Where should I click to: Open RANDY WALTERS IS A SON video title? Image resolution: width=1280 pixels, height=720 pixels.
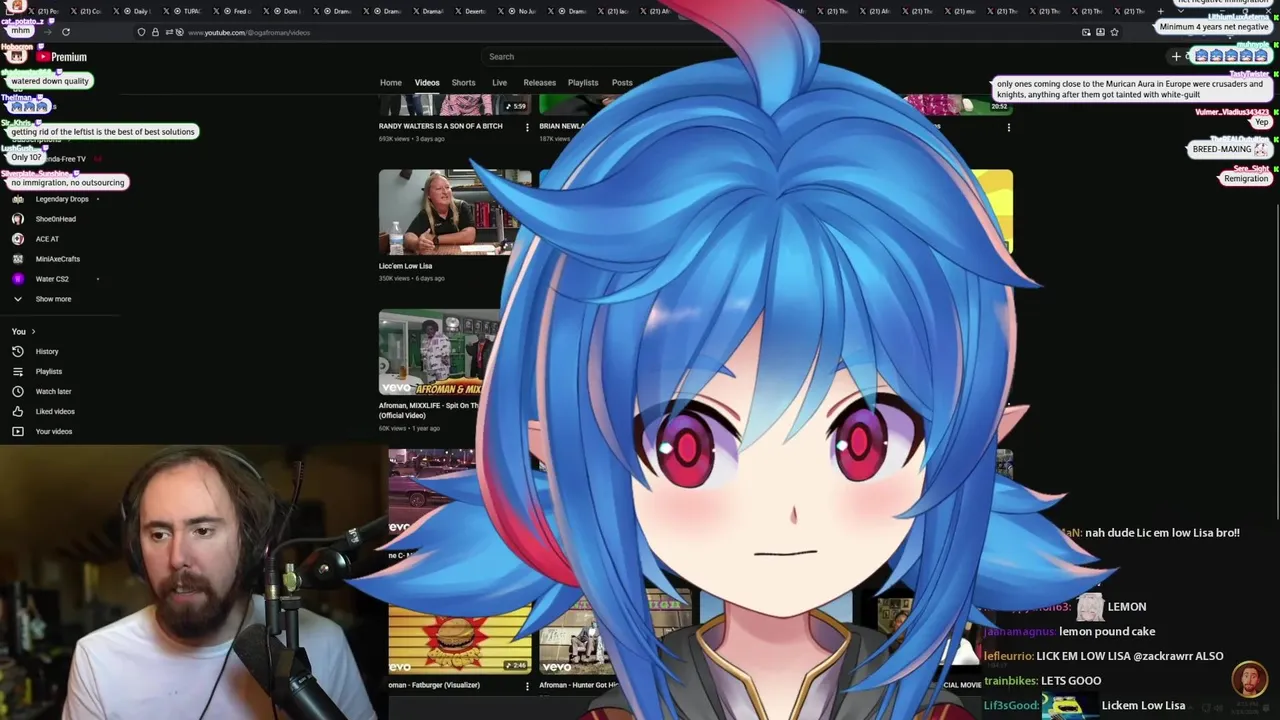click(441, 126)
